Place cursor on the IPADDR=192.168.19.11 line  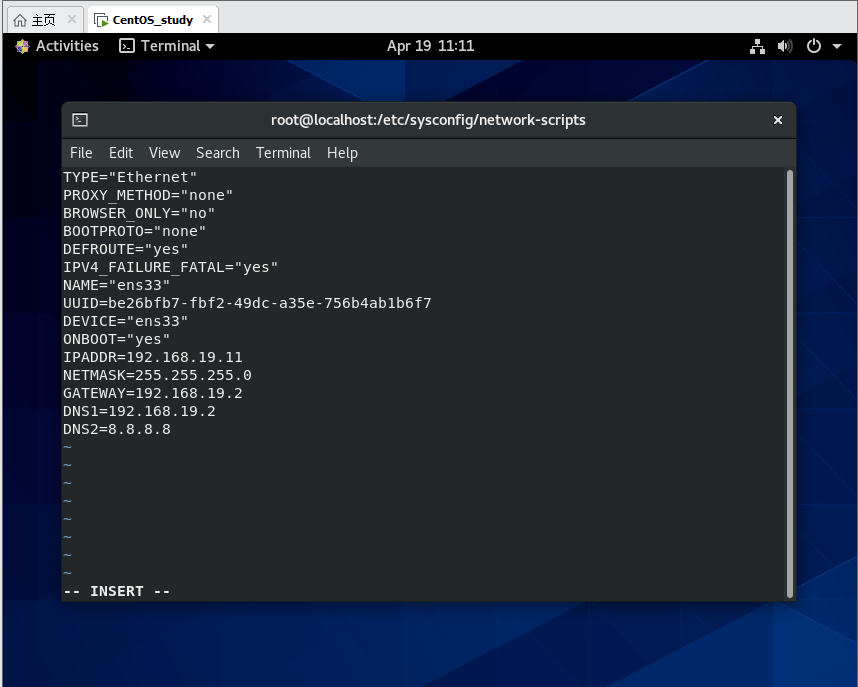(153, 357)
